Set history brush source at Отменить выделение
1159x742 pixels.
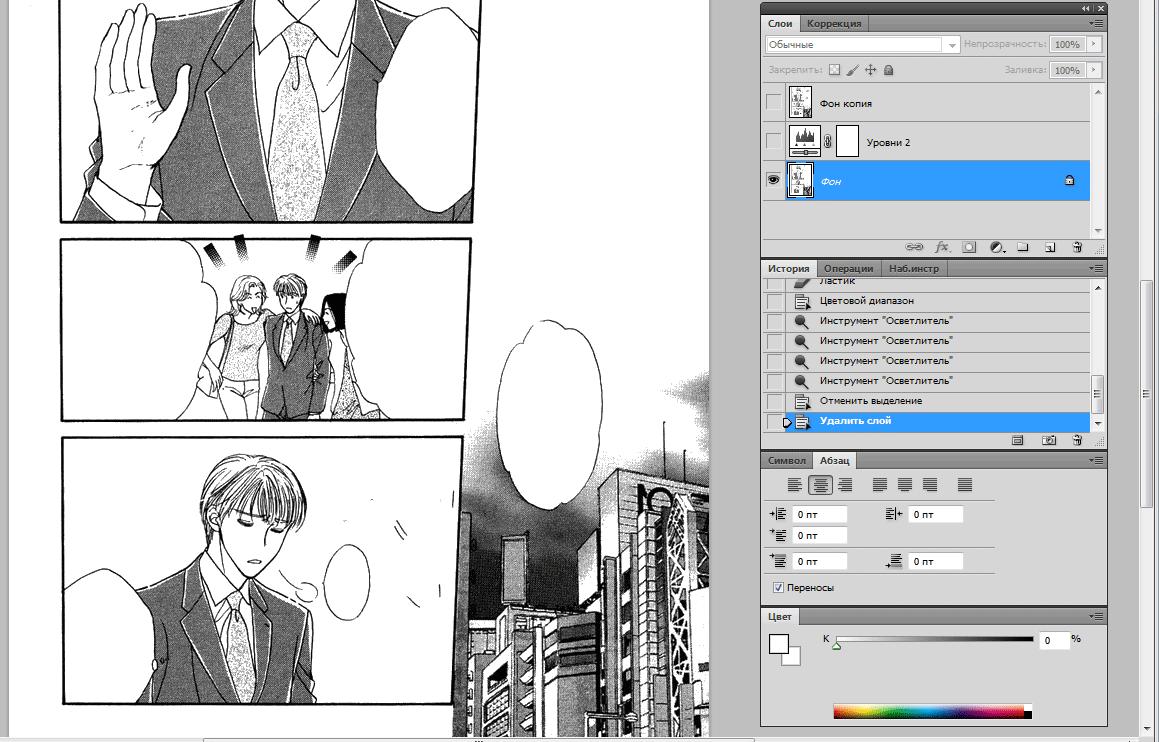[774, 401]
